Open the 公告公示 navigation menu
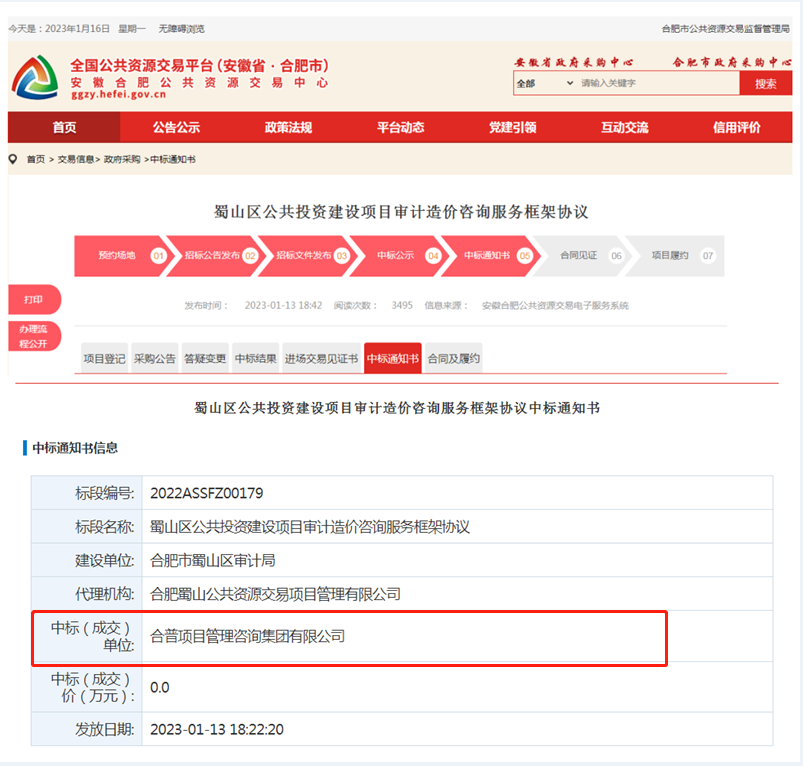803x766 pixels. click(x=176, y=127)
